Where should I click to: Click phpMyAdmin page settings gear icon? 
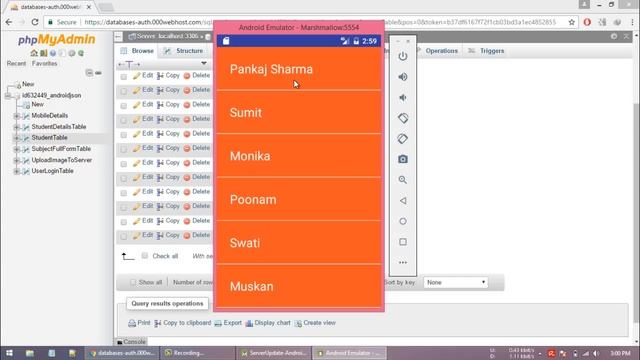[614, 36]
